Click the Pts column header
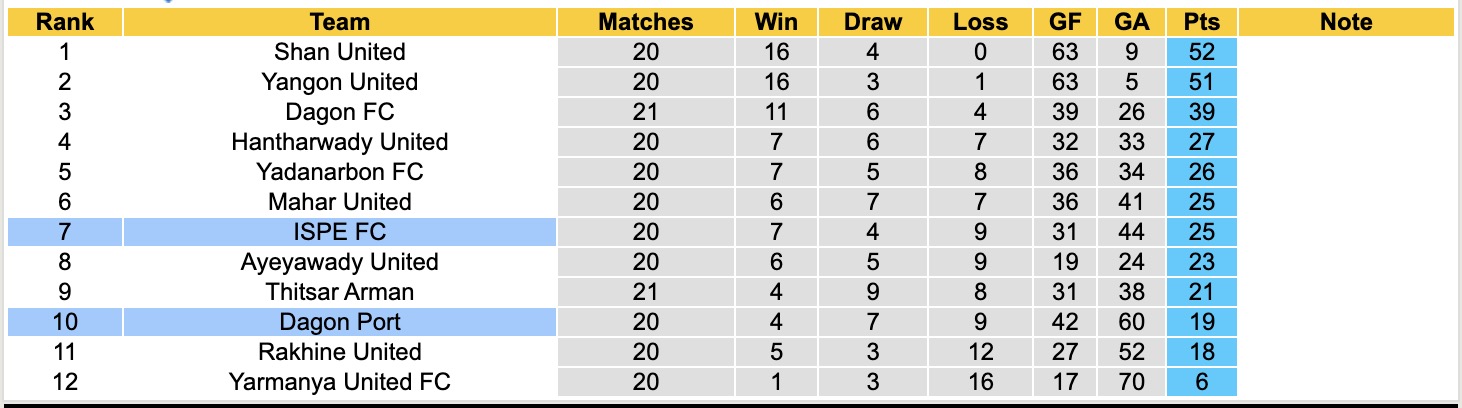 click(1201, 22)
